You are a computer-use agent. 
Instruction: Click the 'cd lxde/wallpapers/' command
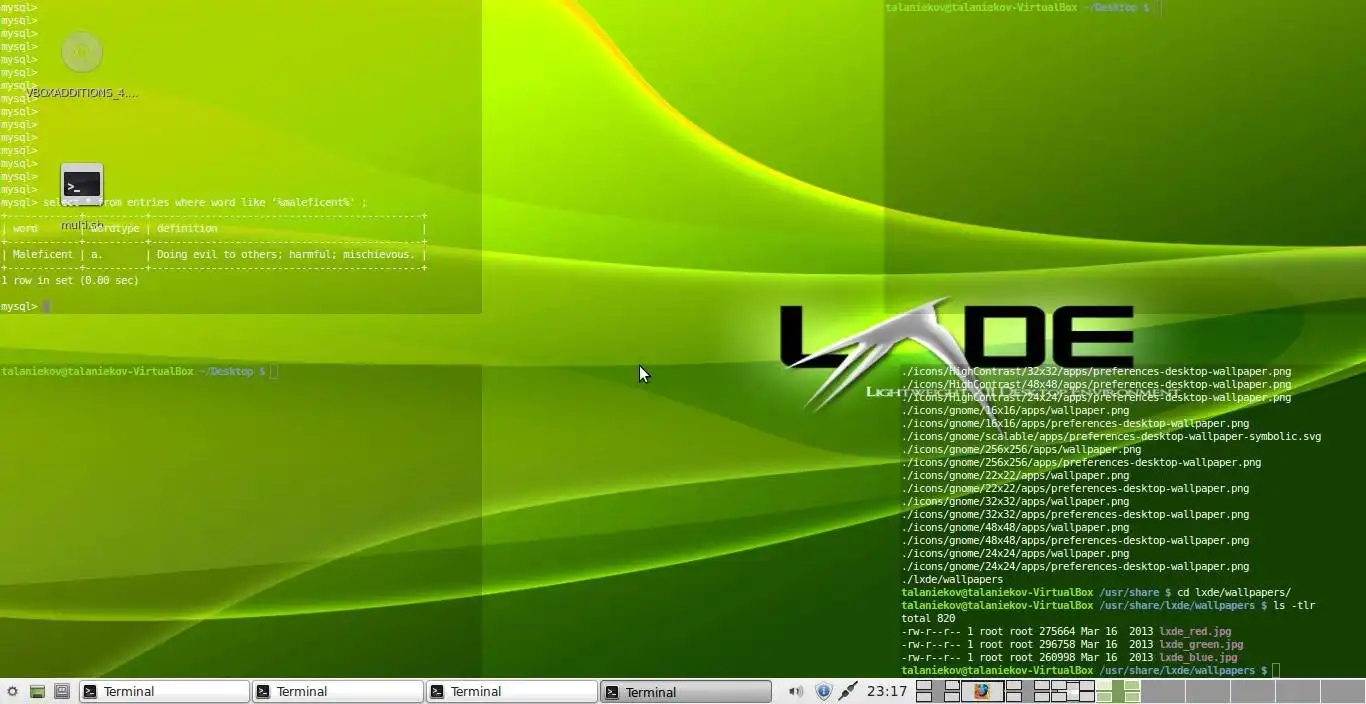[1234, 592]
